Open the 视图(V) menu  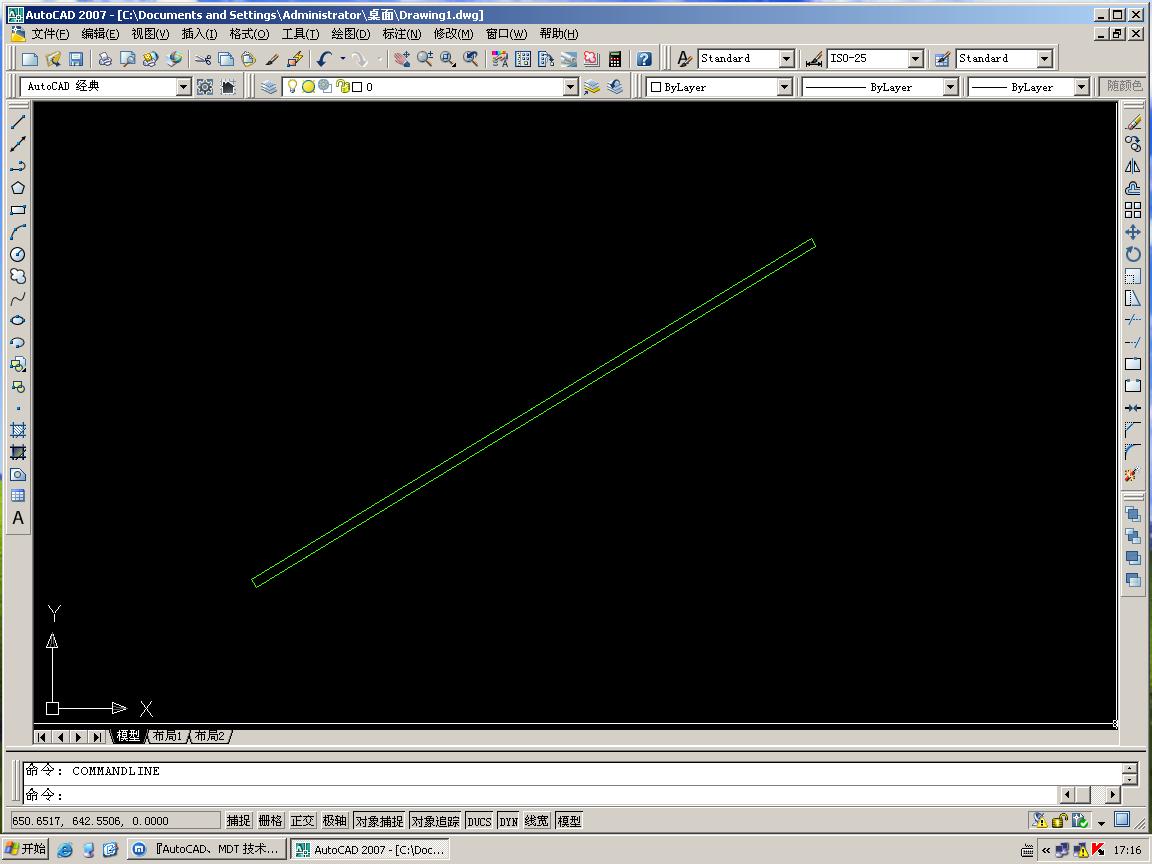pos(150,34)
